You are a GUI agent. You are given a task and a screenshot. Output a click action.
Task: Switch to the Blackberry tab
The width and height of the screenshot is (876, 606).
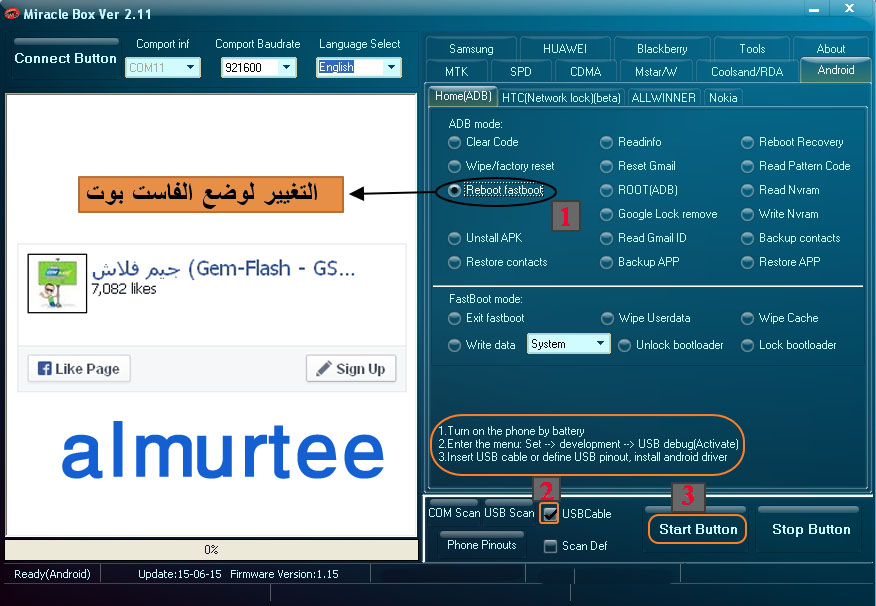click(x=662, y=49)
